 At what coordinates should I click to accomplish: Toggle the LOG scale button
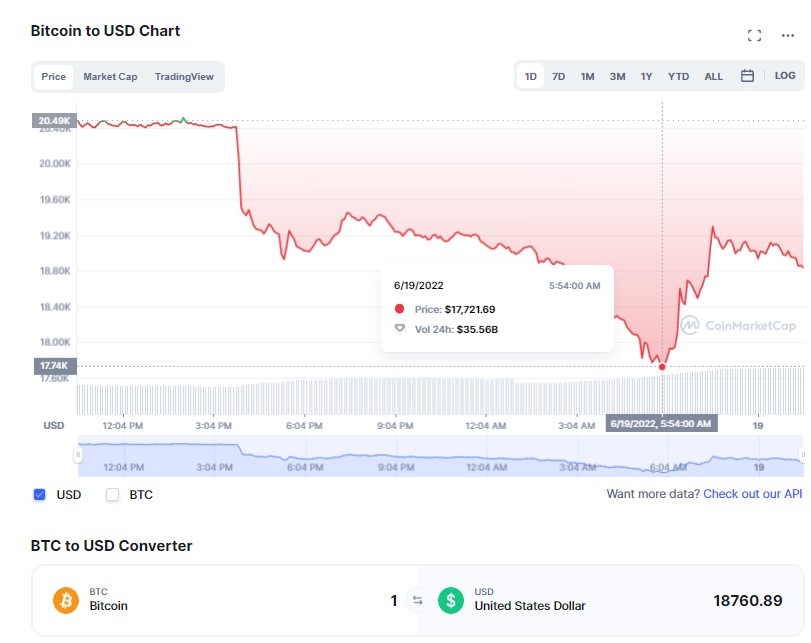pos(785,76)
